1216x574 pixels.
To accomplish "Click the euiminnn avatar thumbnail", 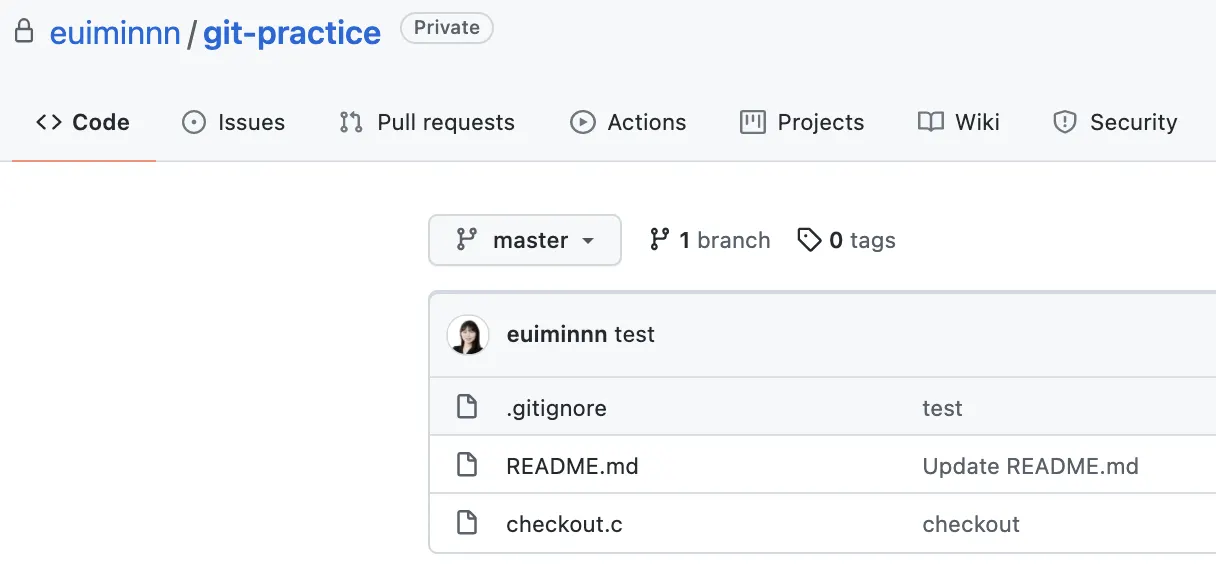I will 468,335.
